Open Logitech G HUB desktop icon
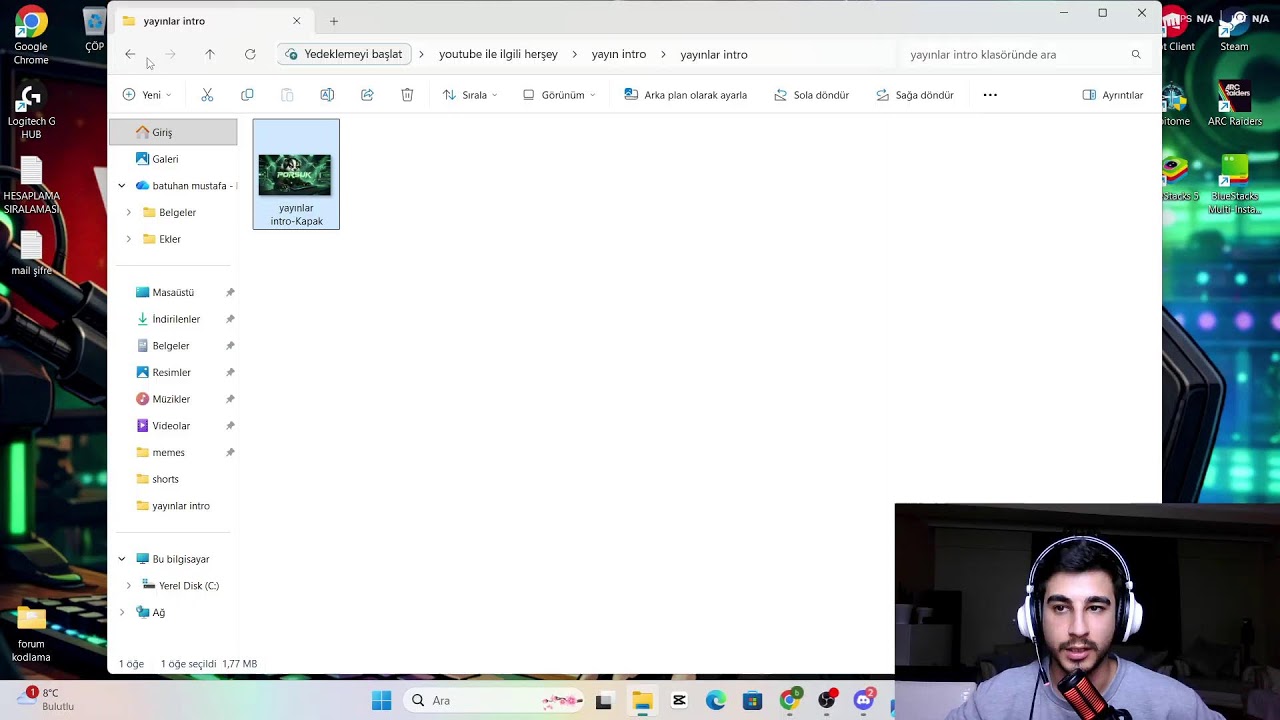 31,111
